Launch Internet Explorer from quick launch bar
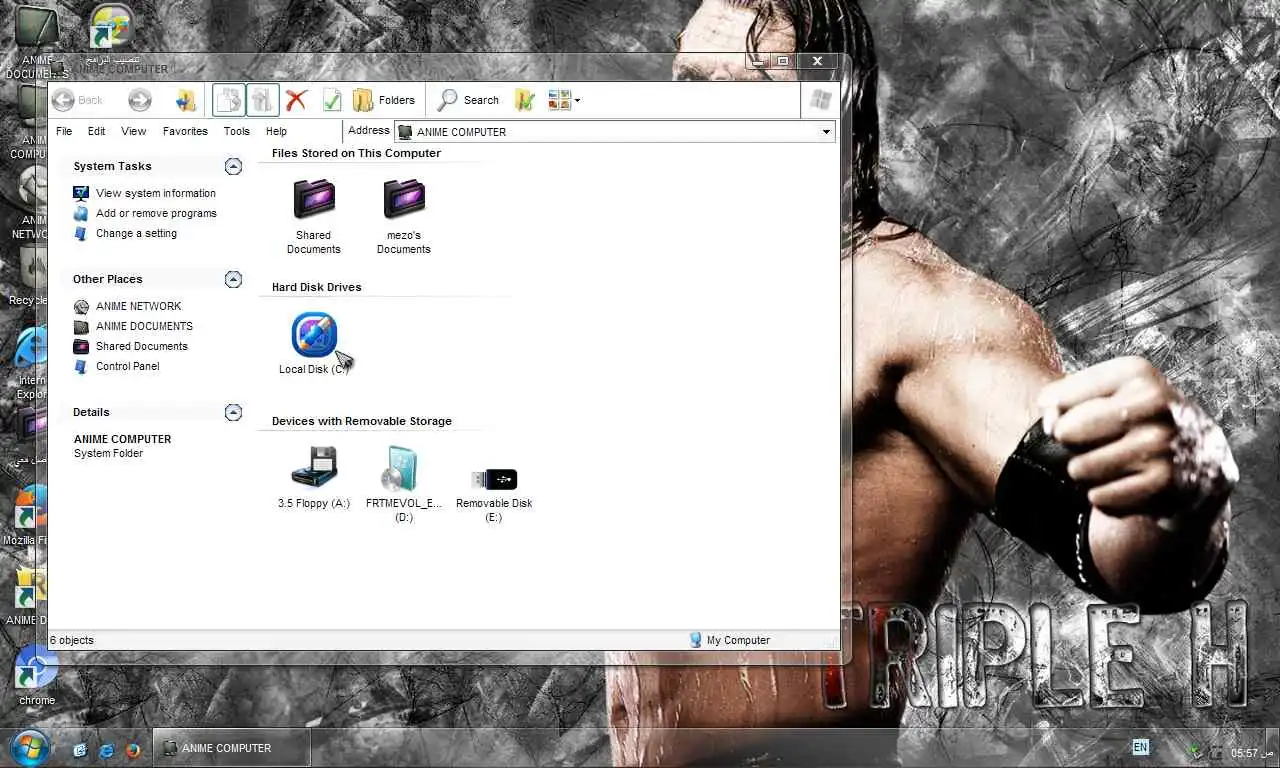 tap(106, 750)
